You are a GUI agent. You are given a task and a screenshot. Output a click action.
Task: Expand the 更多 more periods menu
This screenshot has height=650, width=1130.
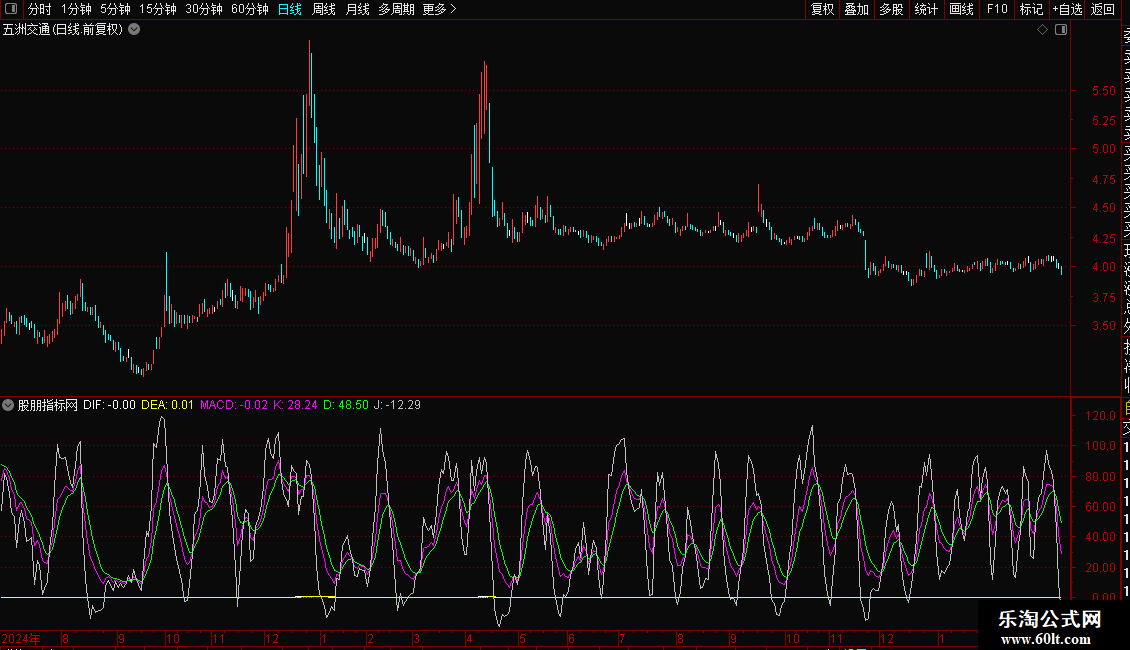[x=440, y=9]
